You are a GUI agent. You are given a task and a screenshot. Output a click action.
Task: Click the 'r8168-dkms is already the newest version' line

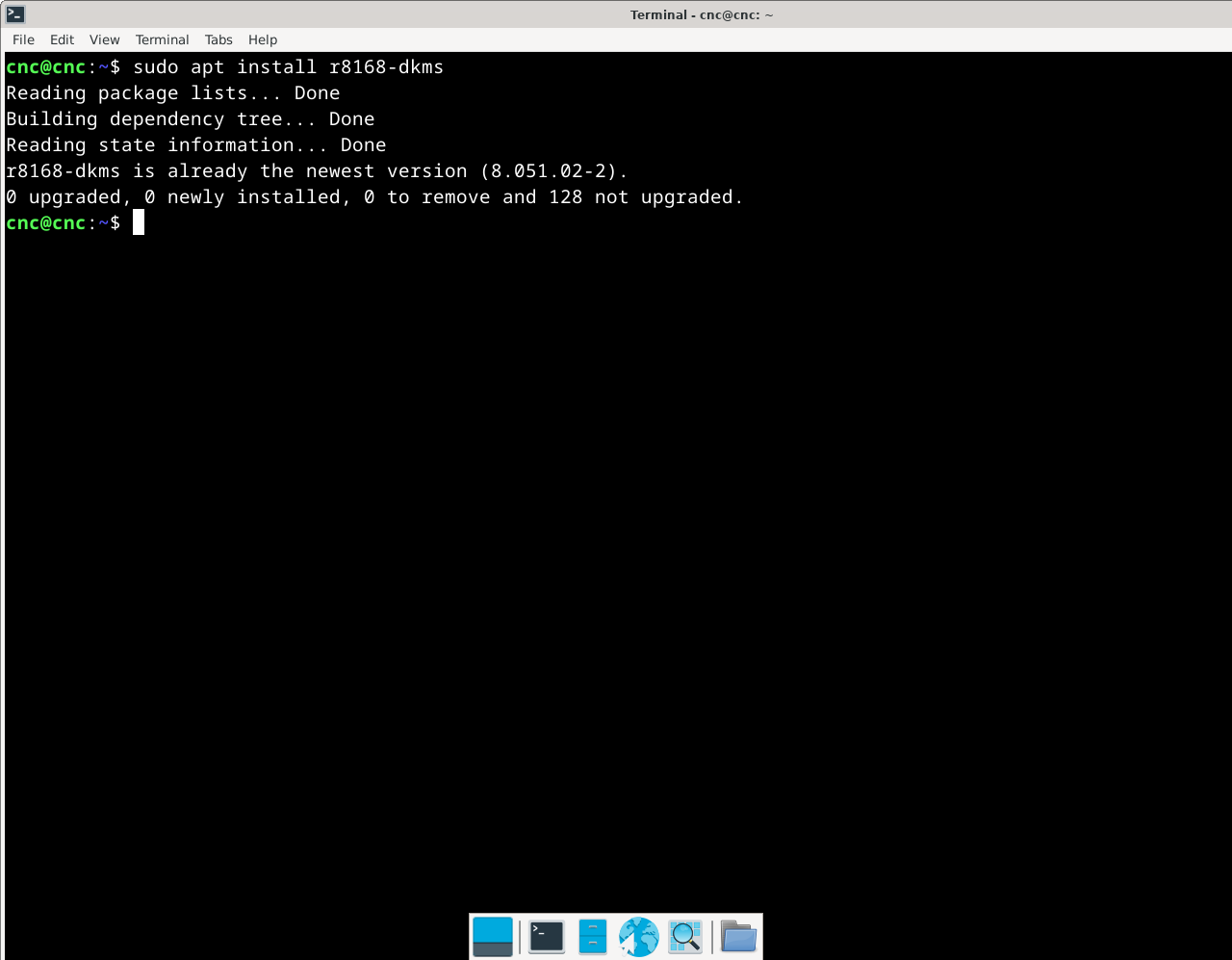(x=317, y=171)
